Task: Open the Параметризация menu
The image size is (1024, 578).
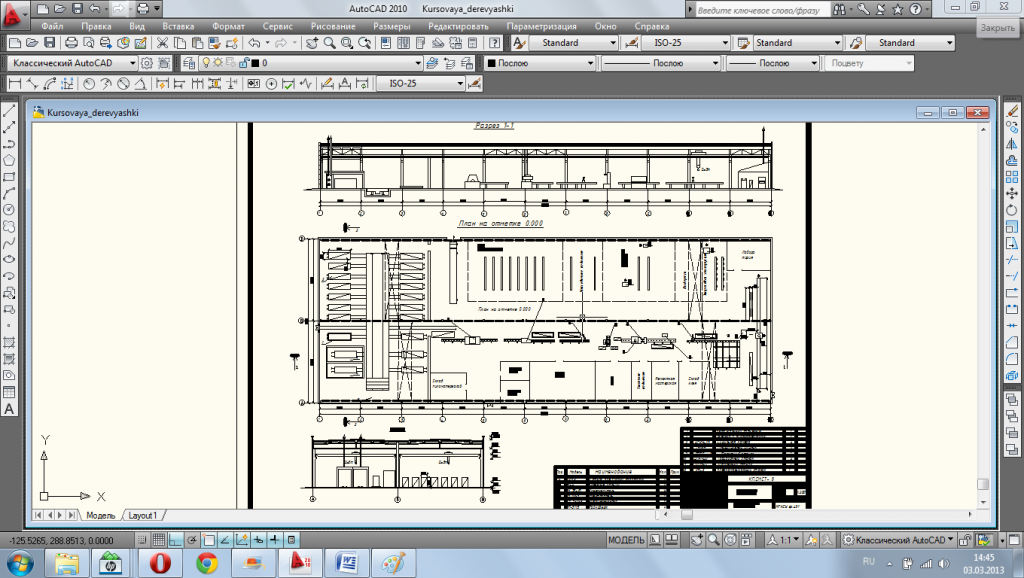Action: (541, 27)
